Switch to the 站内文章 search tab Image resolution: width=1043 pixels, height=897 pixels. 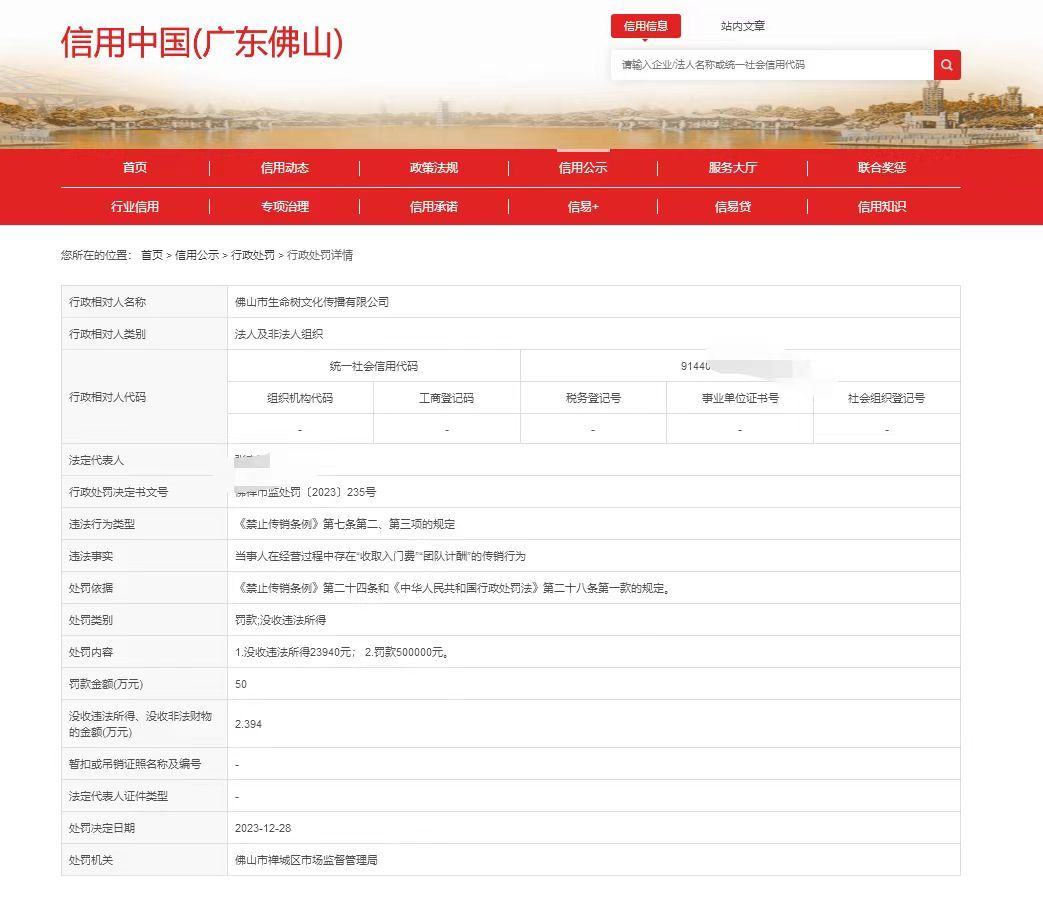coord(742,26)
